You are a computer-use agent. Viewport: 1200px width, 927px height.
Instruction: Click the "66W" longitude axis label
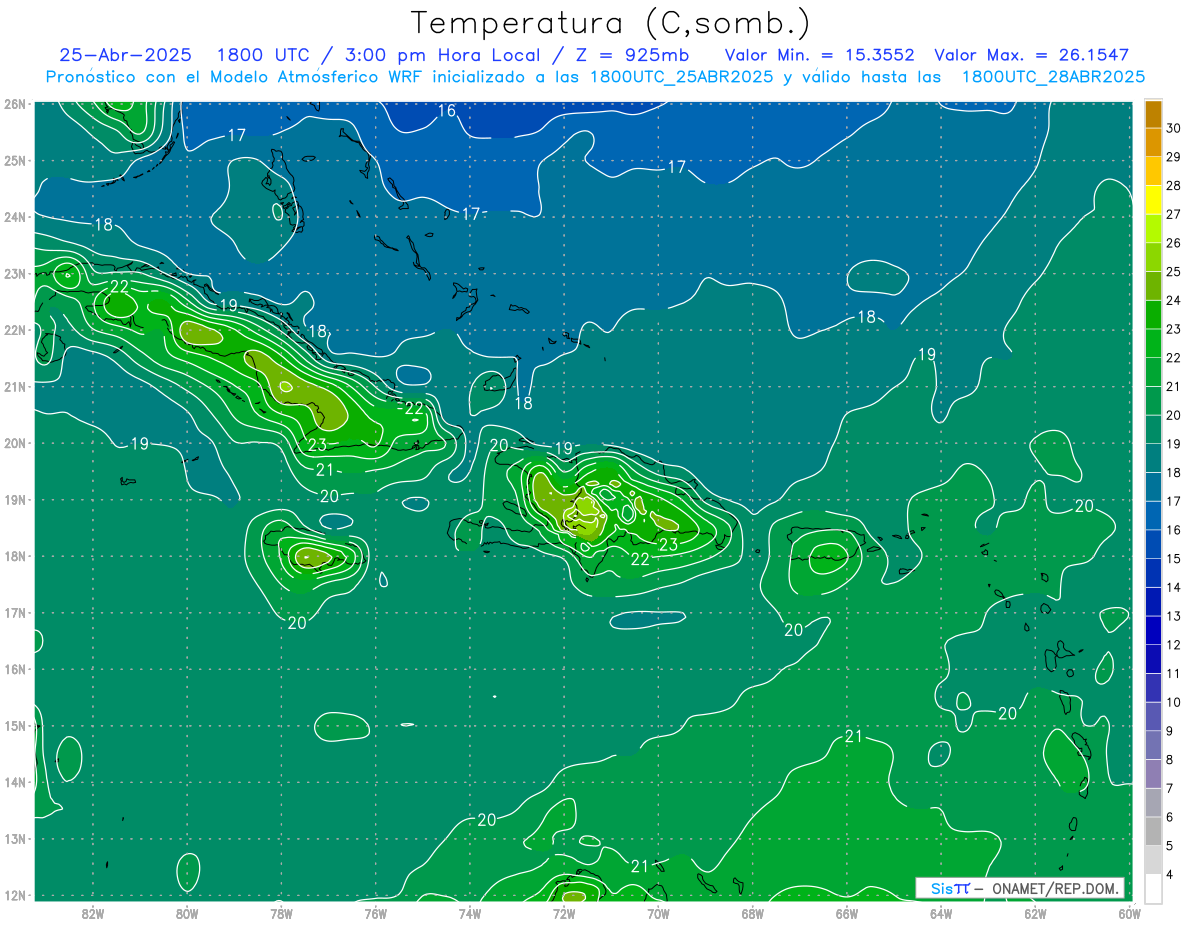pyautogui.click(x=846, y=913)
